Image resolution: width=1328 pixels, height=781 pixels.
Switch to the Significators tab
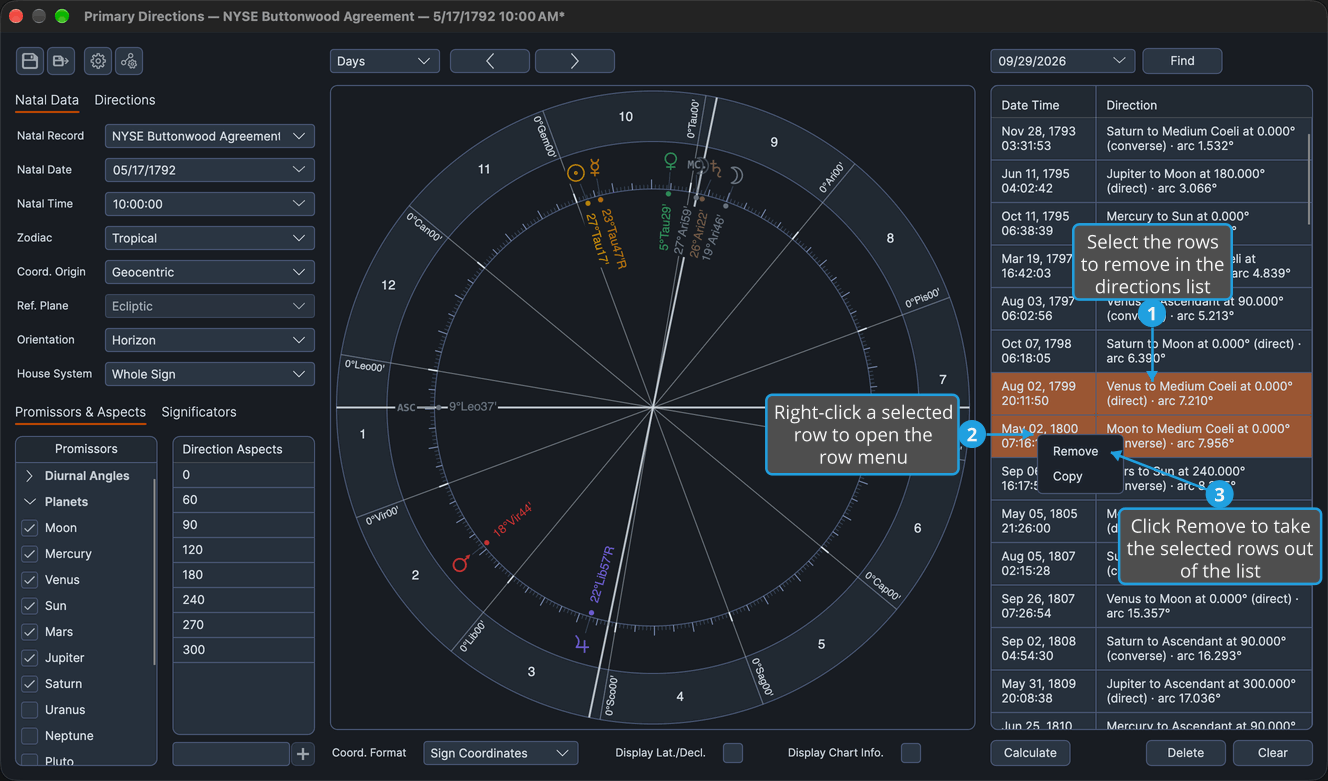point(199,412)
